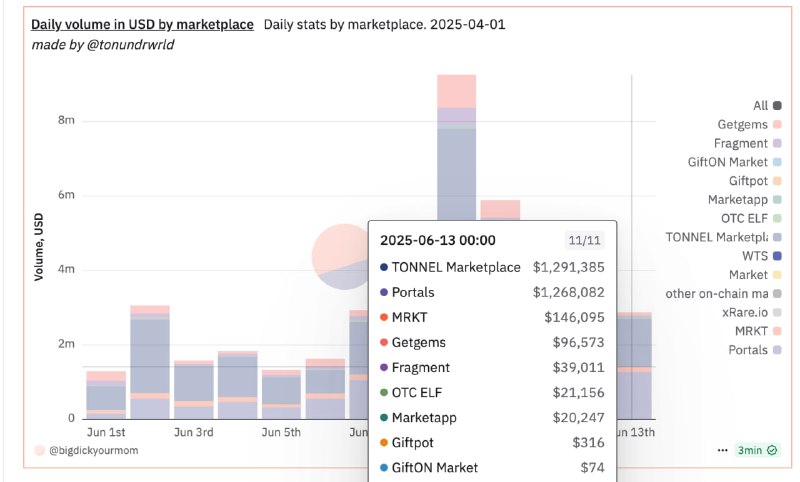The height and width of the screenshot is (482, 800).
Task: Toggle Marketapp series in legend
Action: (744, 199)
